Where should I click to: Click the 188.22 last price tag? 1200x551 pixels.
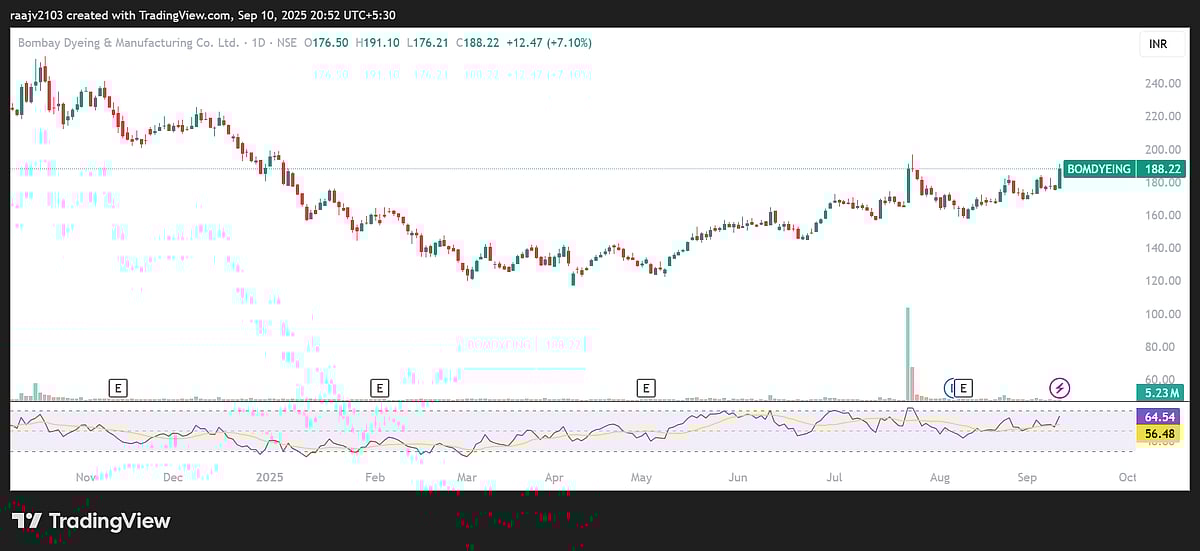[x=1161, y=169]
